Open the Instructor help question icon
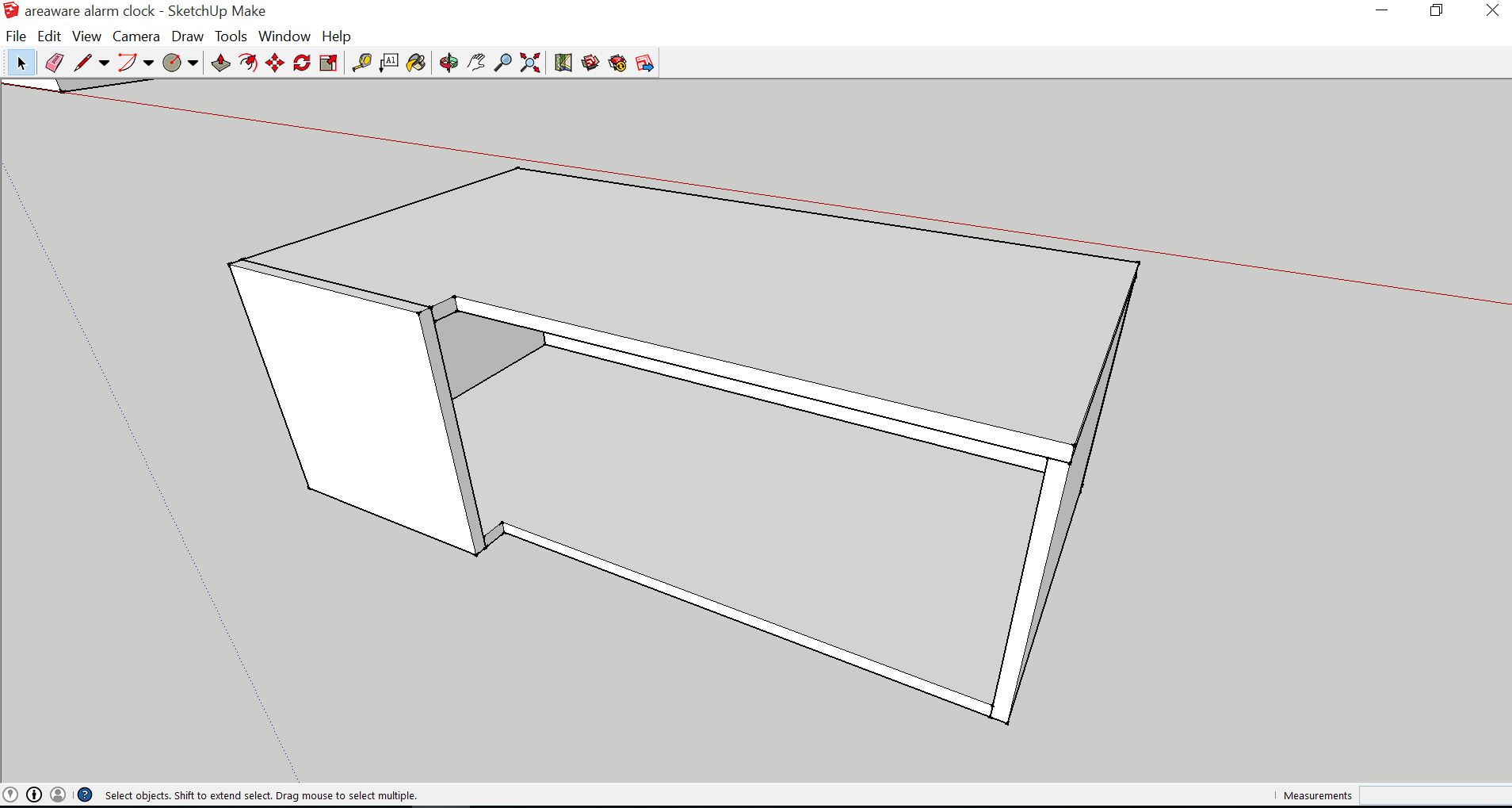 point(85,795)
